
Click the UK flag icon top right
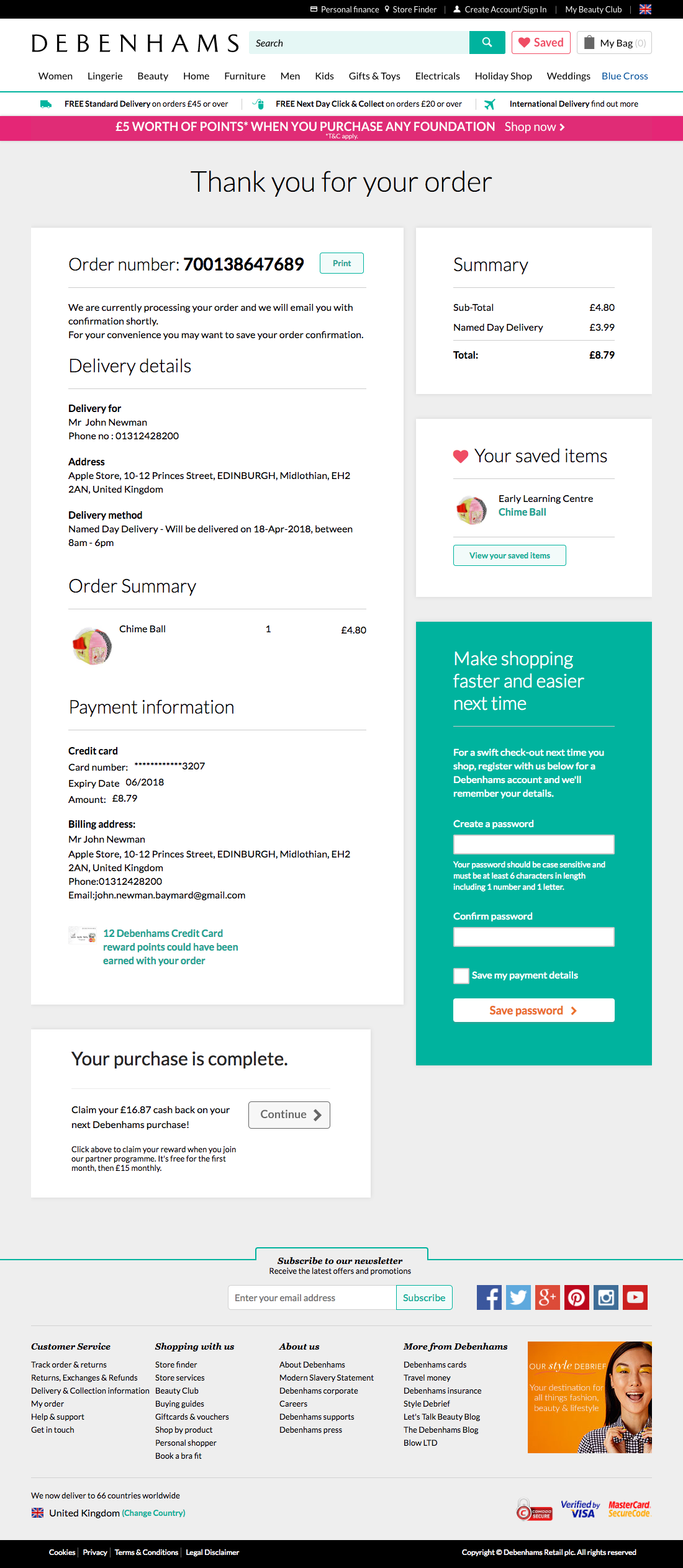tap(645, 9)
